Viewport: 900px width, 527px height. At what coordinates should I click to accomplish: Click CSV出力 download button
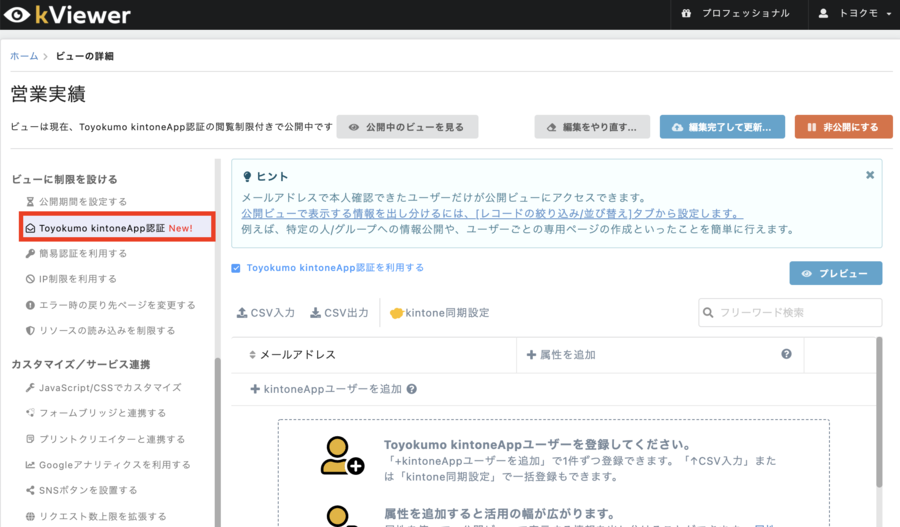point(339,313)
